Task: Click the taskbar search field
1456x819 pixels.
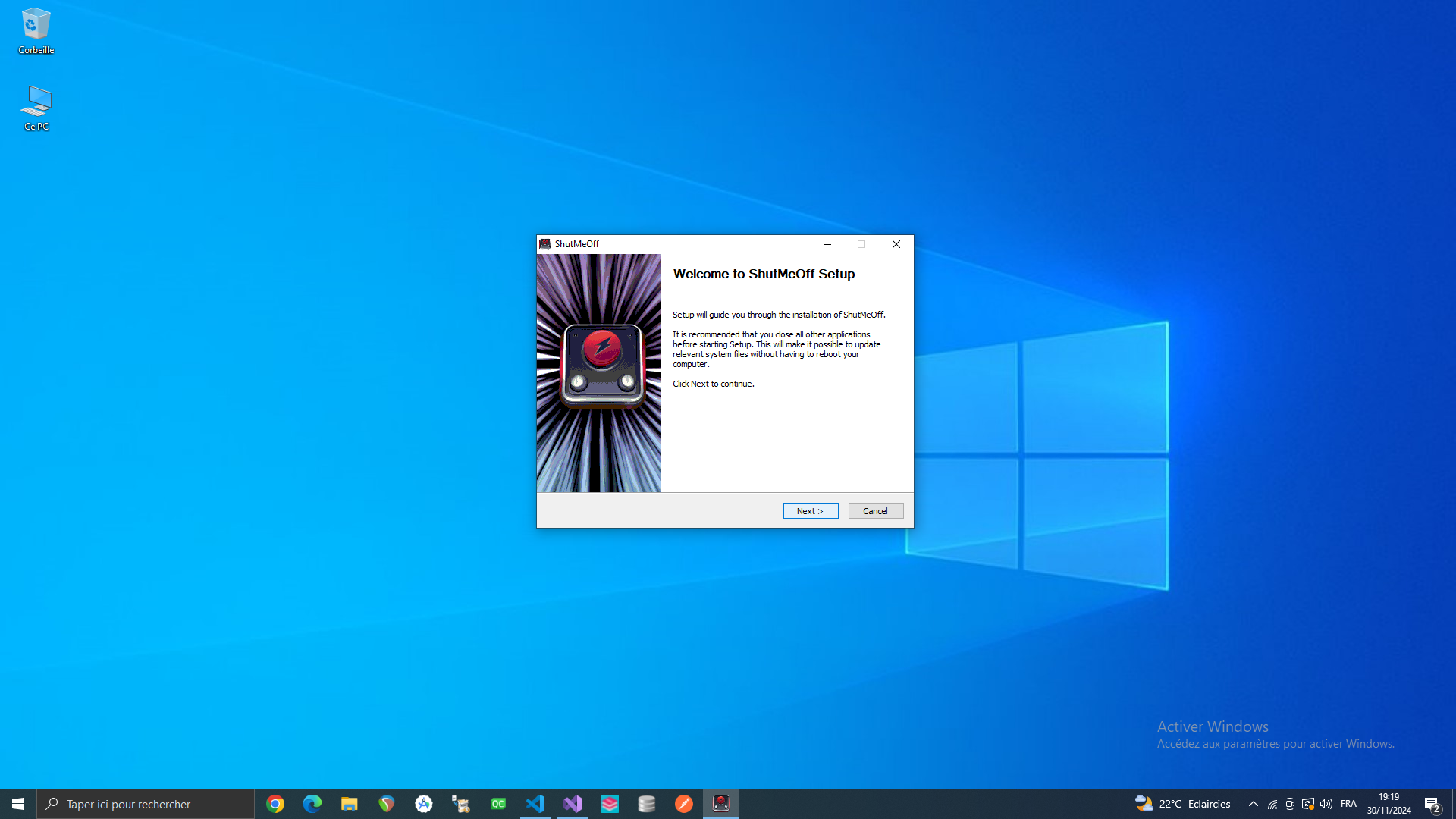Action: pos(144,803)
